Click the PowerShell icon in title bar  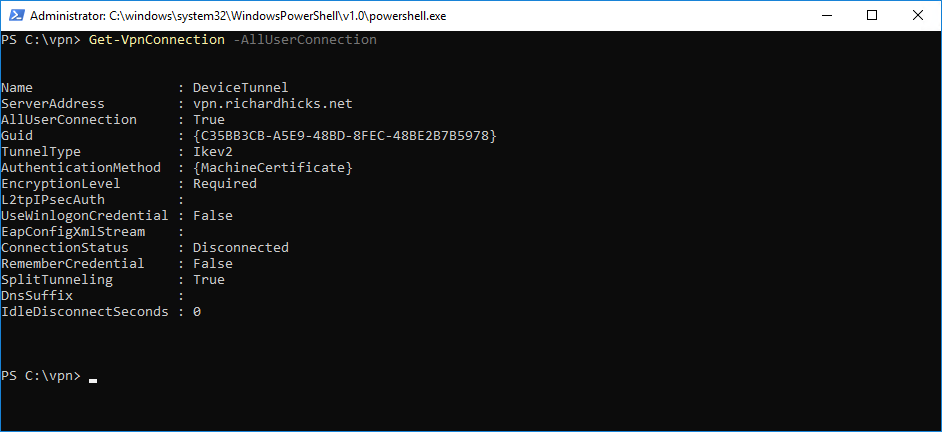pos(16,16)
